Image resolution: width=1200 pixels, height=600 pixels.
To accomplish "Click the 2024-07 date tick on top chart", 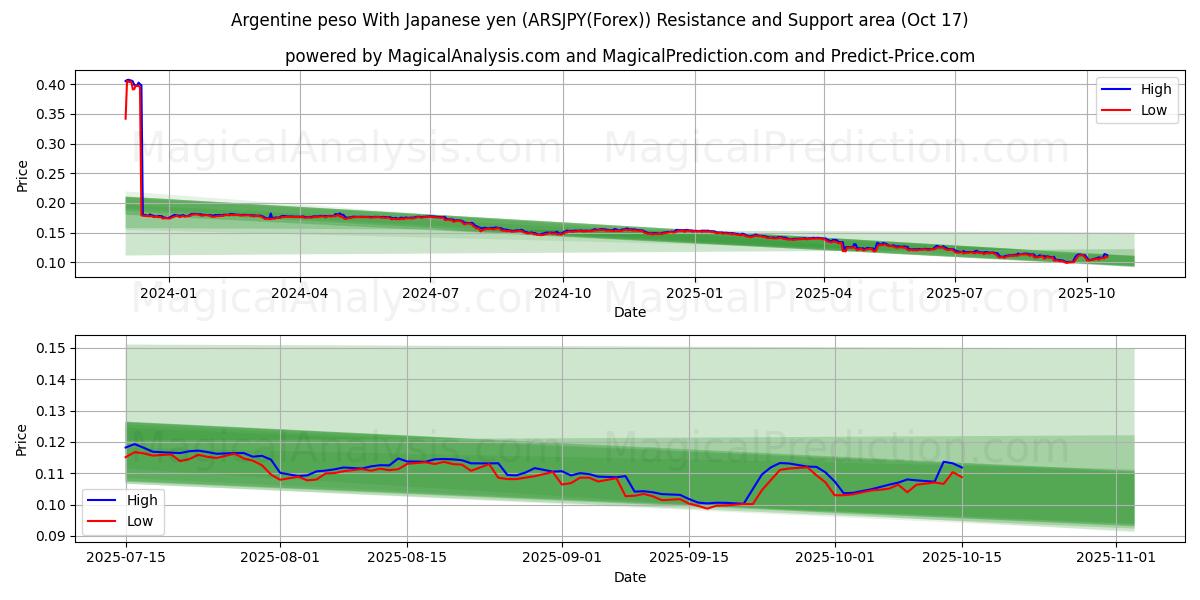I will (x=430, y=293).
